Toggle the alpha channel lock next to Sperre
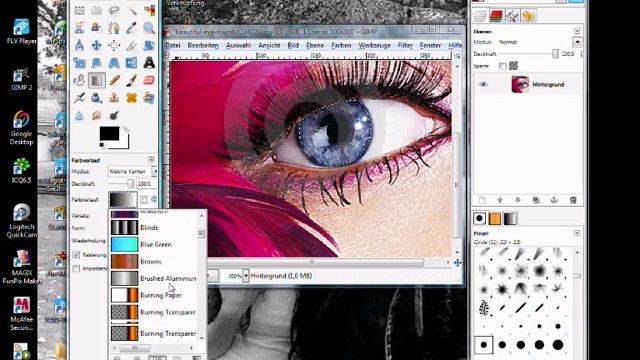This screenshot has width=640, height=360. click(513, 65)
